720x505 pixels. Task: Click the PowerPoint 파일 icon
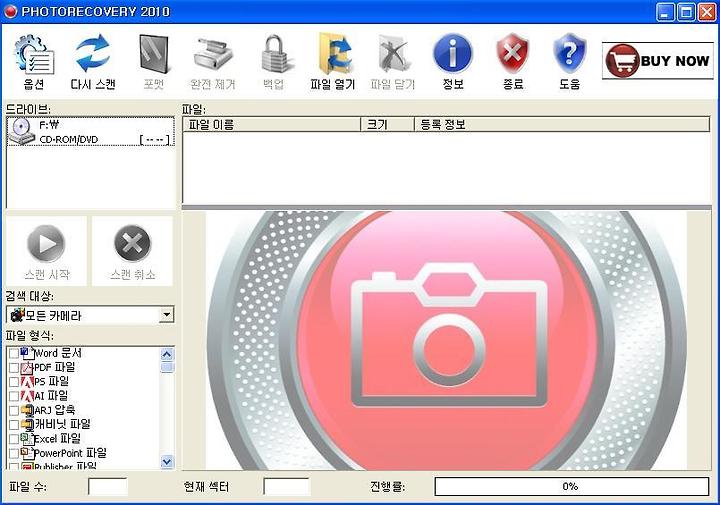tap(28, 454)
